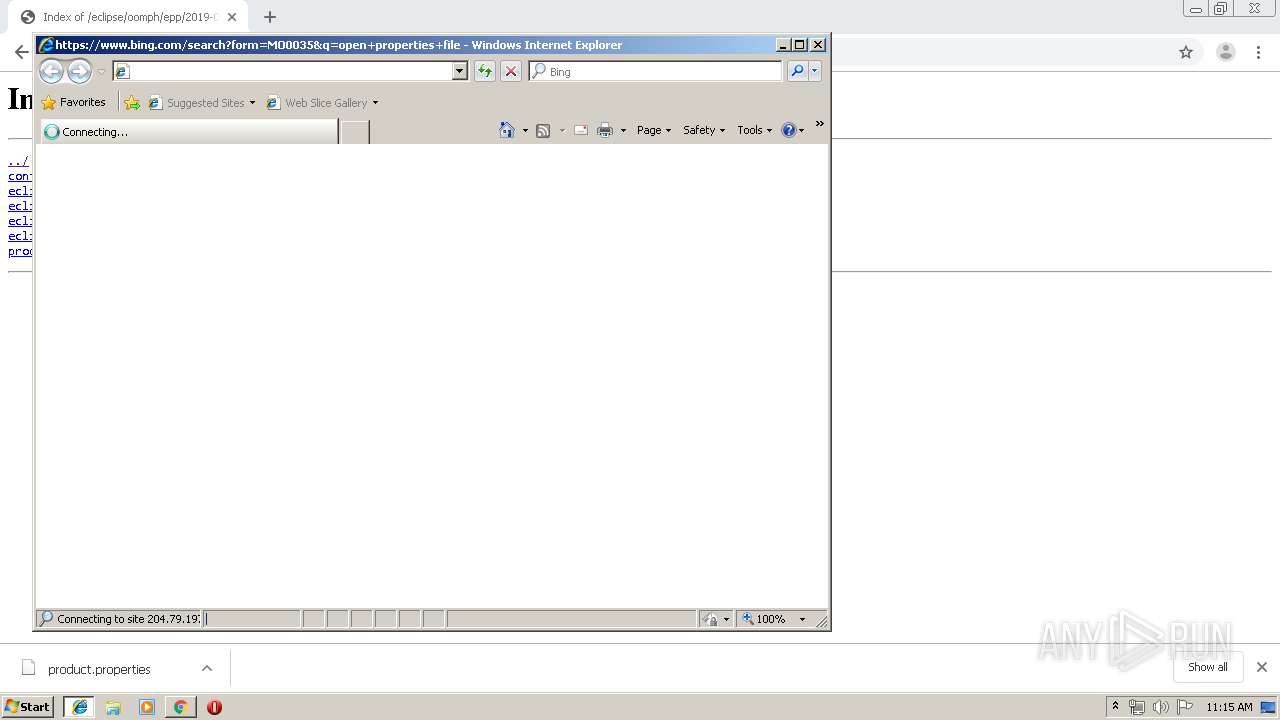Click the Read Mail icon
Viewport: 1280px width, 720px height.
[581, 130]
